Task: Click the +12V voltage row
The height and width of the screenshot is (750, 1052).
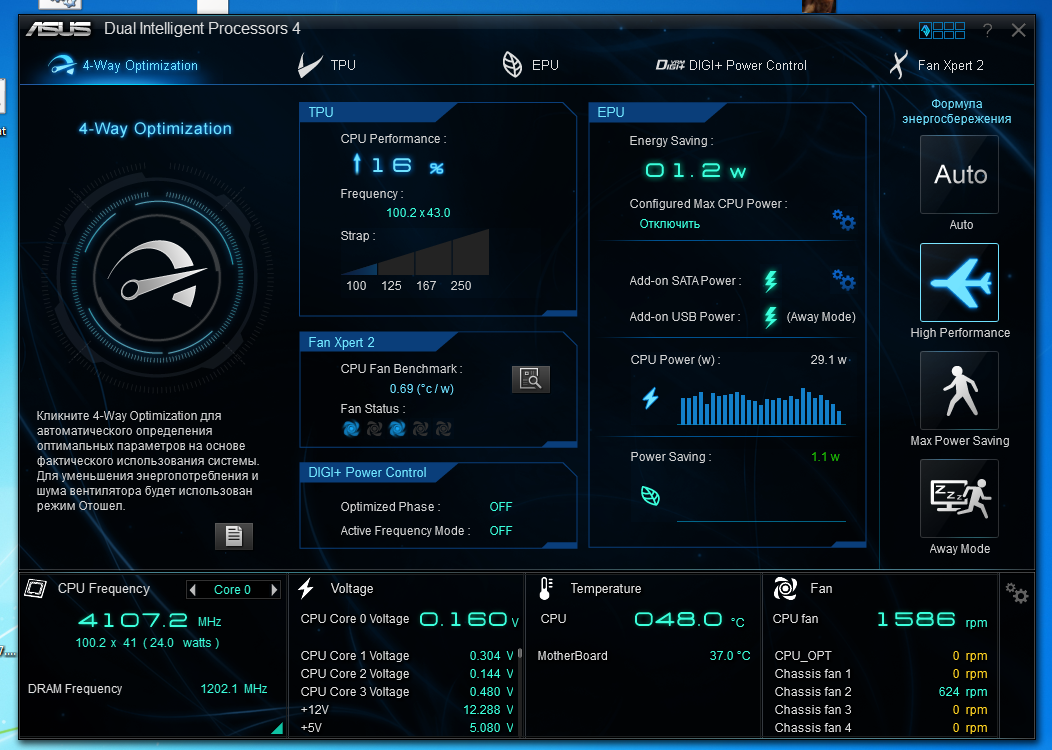Action: point(407,710)
